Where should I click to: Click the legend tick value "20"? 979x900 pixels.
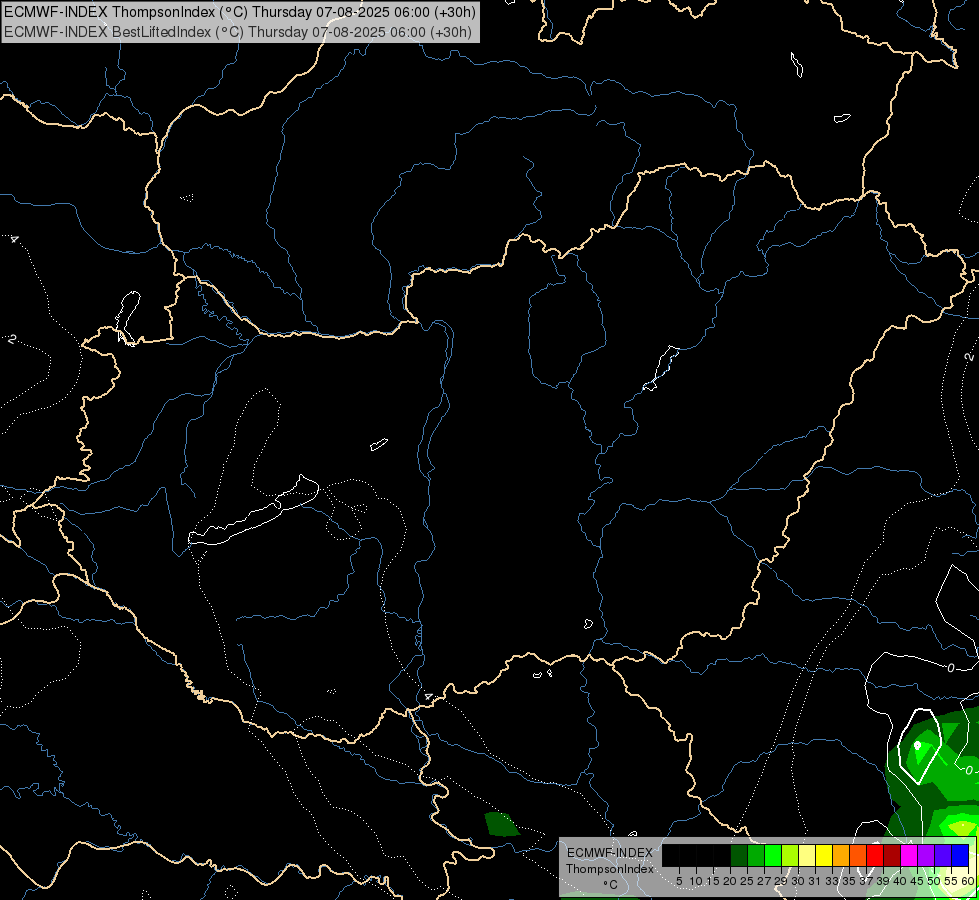[730, 881]
